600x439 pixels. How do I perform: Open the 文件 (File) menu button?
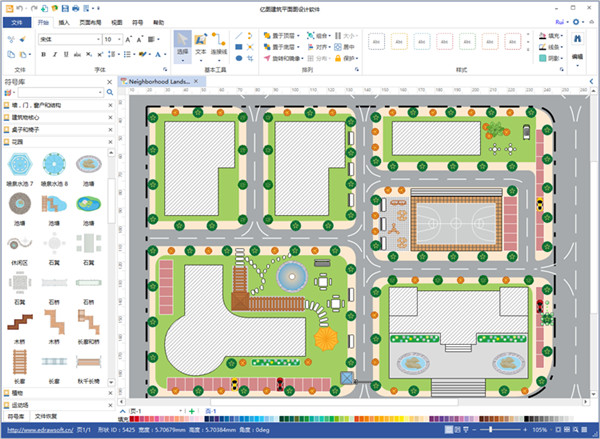[17, 20]
